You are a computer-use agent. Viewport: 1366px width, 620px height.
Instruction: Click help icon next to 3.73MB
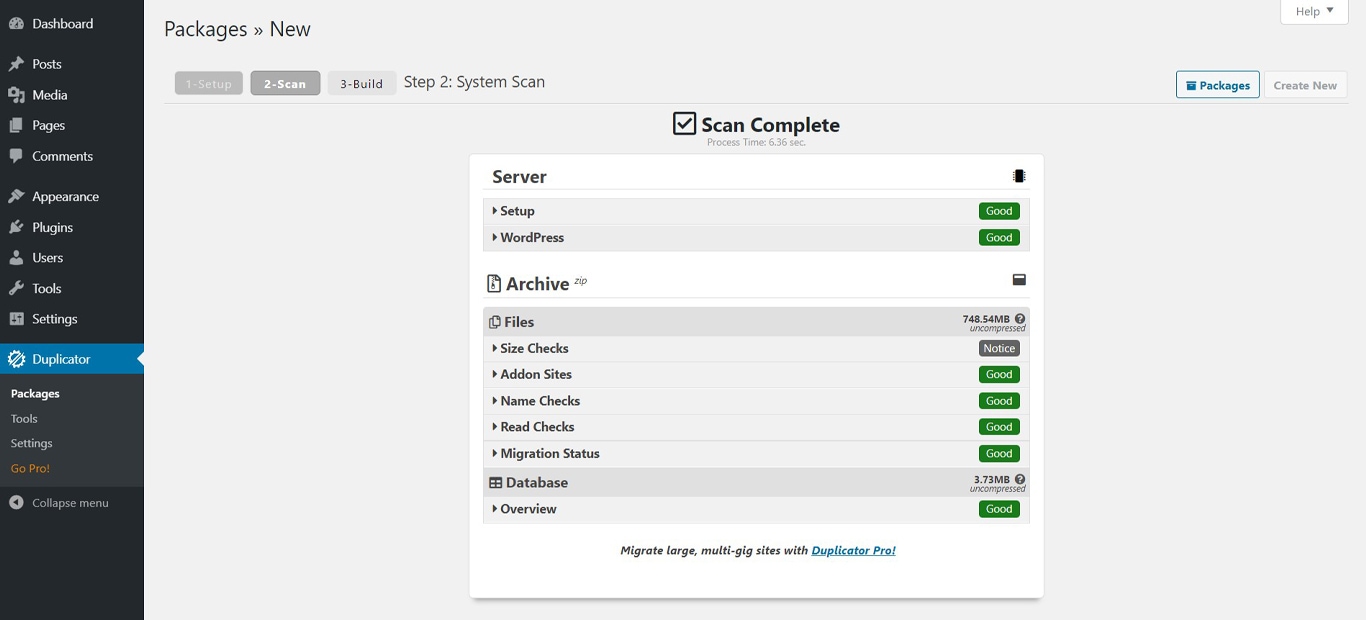click(1020, 480)
